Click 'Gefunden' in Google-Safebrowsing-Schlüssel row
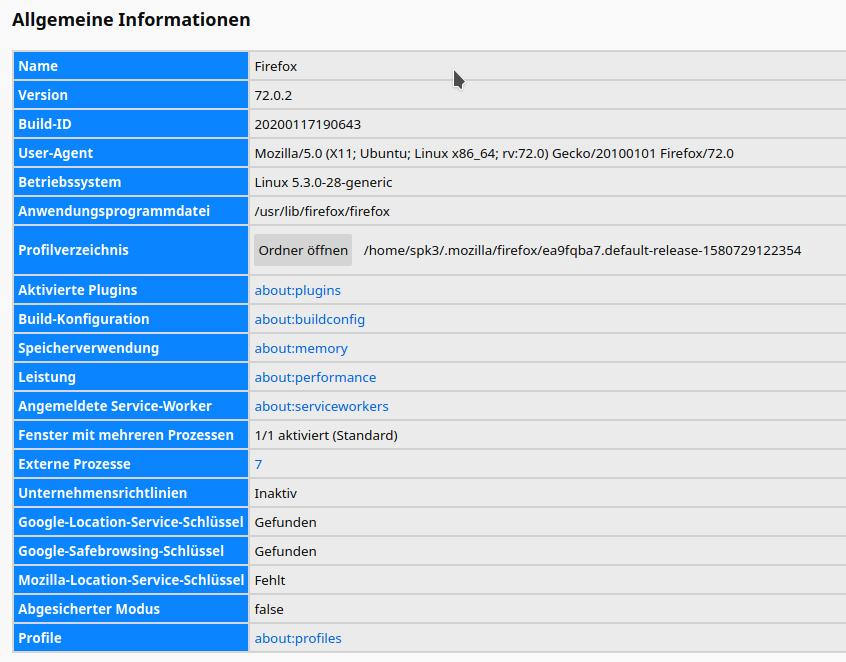The image size is (846, 662). (x=285, y=551)
